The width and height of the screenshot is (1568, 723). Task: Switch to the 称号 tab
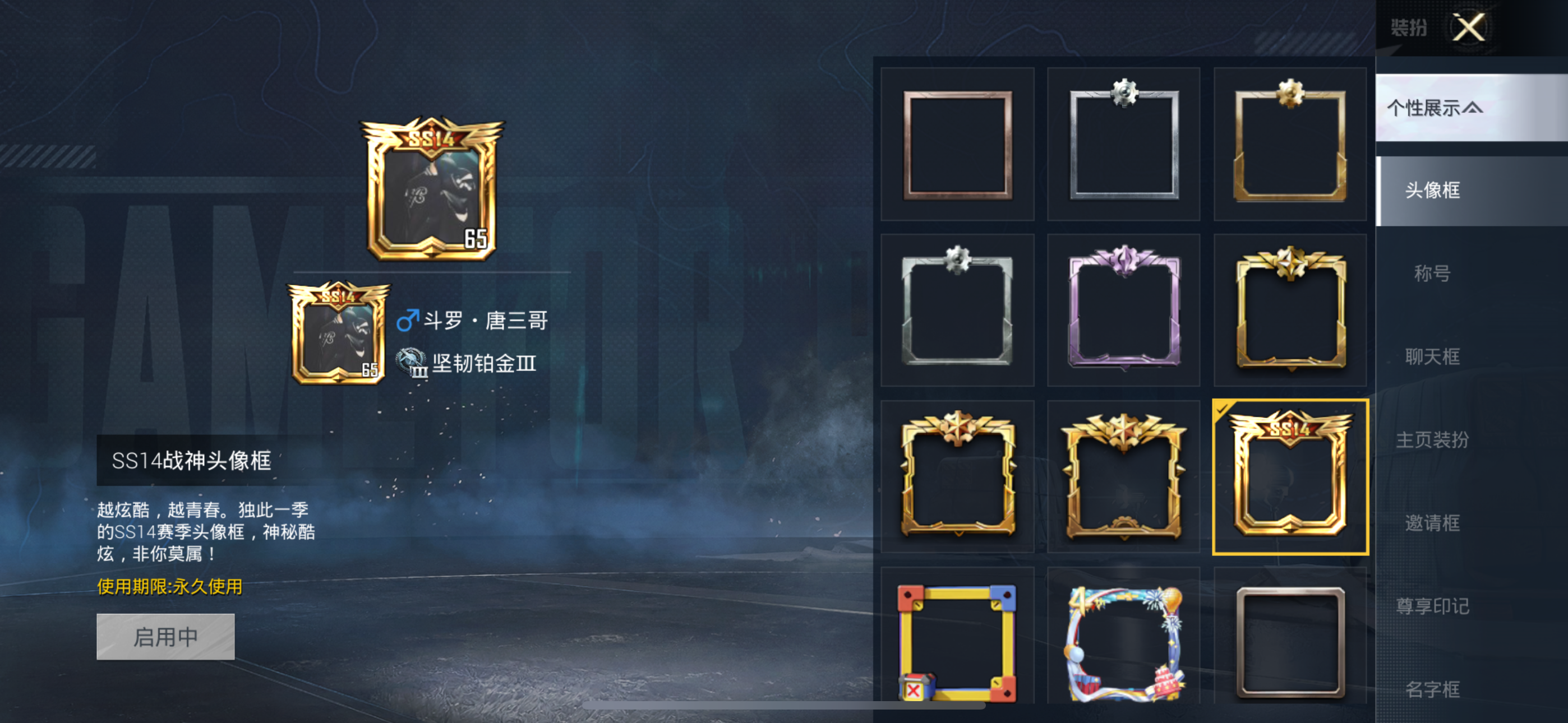point(1432,274)
